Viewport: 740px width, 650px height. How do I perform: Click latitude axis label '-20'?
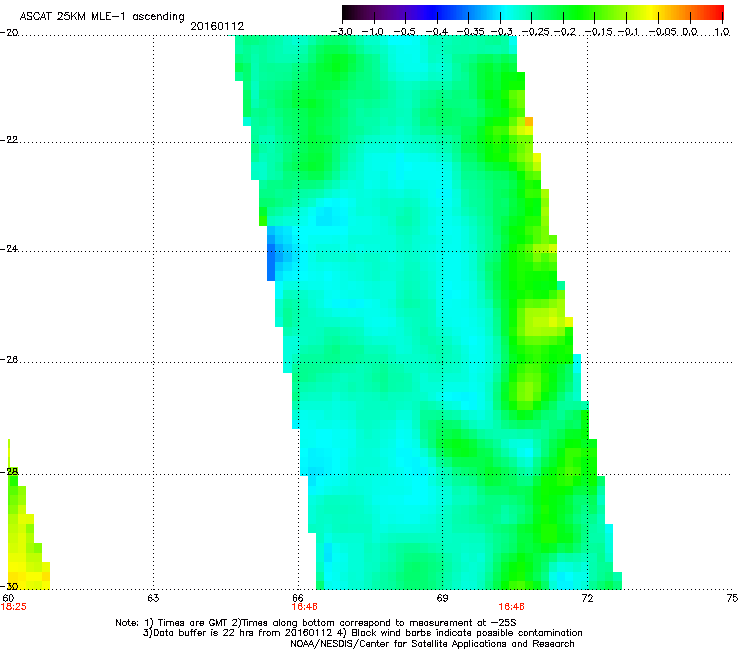(x=9, y=33)
